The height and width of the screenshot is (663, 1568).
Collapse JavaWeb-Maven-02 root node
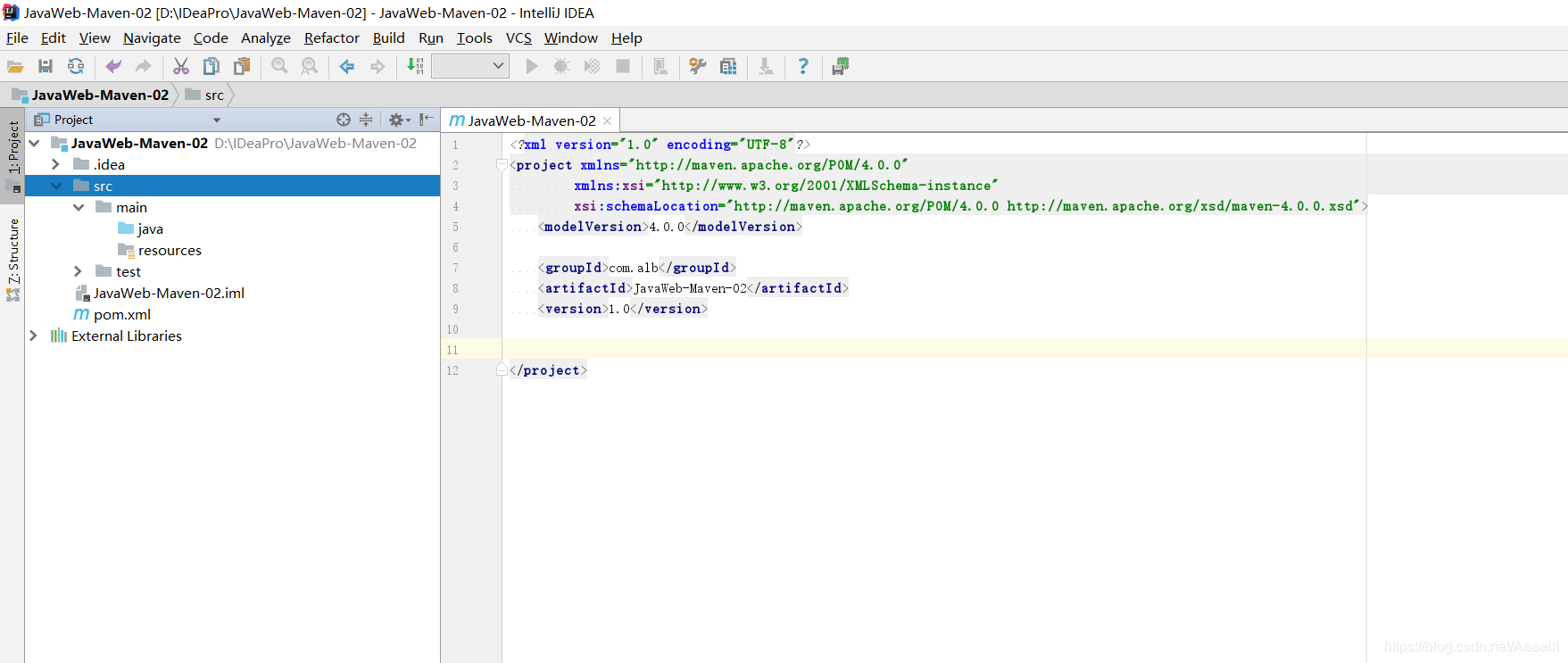(35, 143)
